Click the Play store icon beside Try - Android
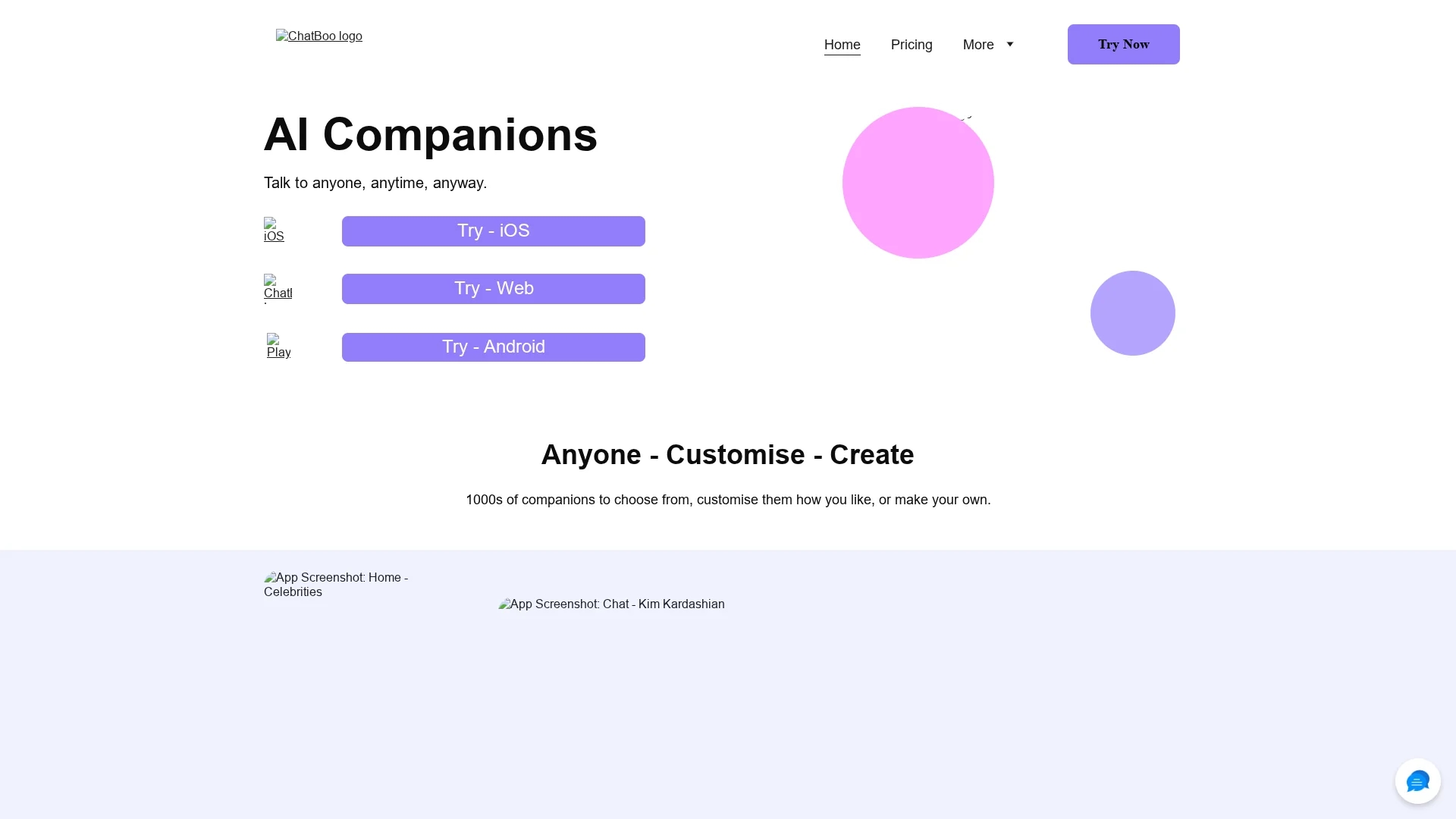1456x819 pixels. (x=278, y=347)
